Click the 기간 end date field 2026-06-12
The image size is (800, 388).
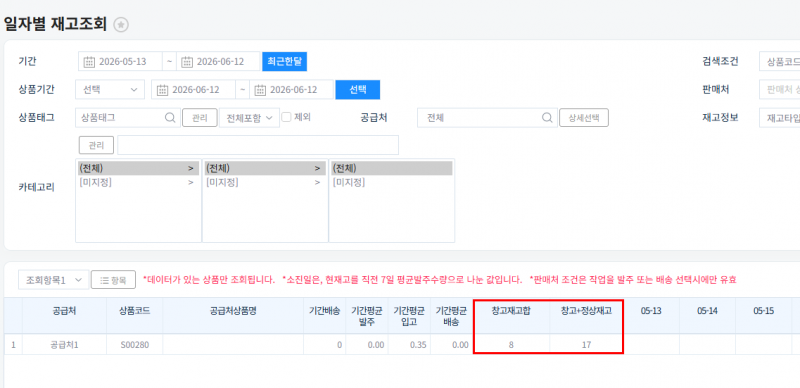[x=218, y=62]
